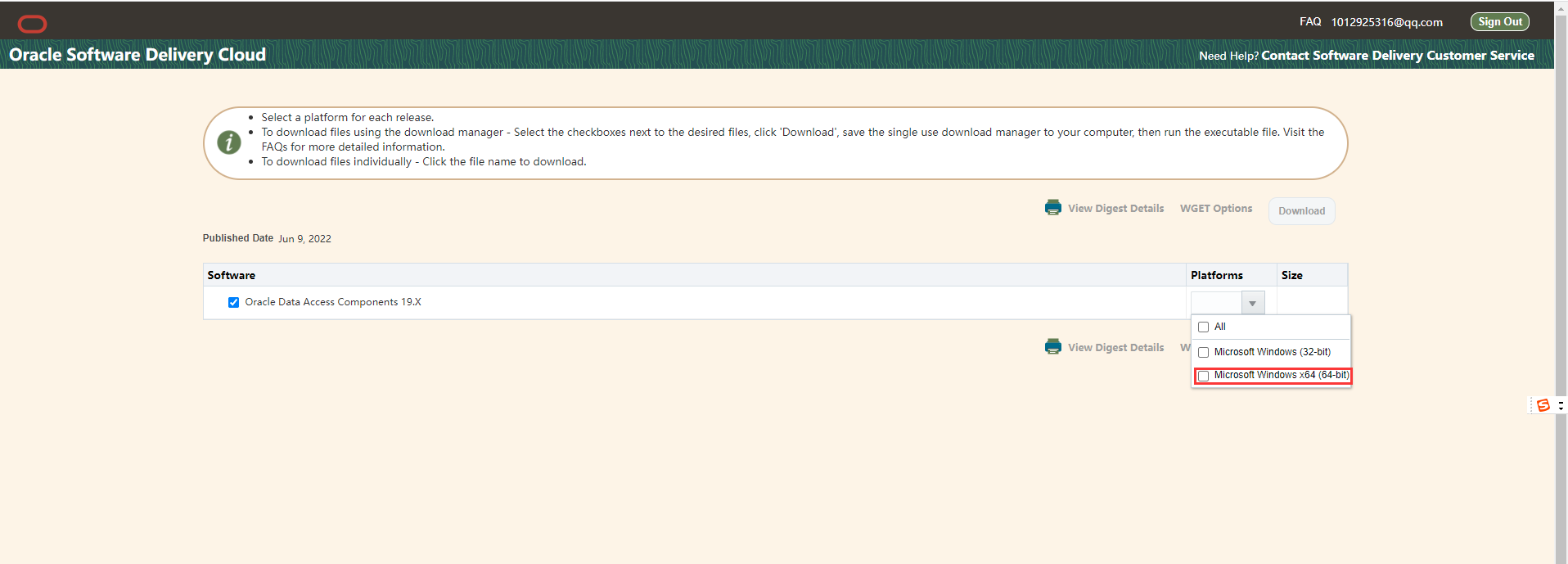Check the All platforms checkbox
Image resolution: width=1568 pixels, height=564 pixels.
point(1203,327)
